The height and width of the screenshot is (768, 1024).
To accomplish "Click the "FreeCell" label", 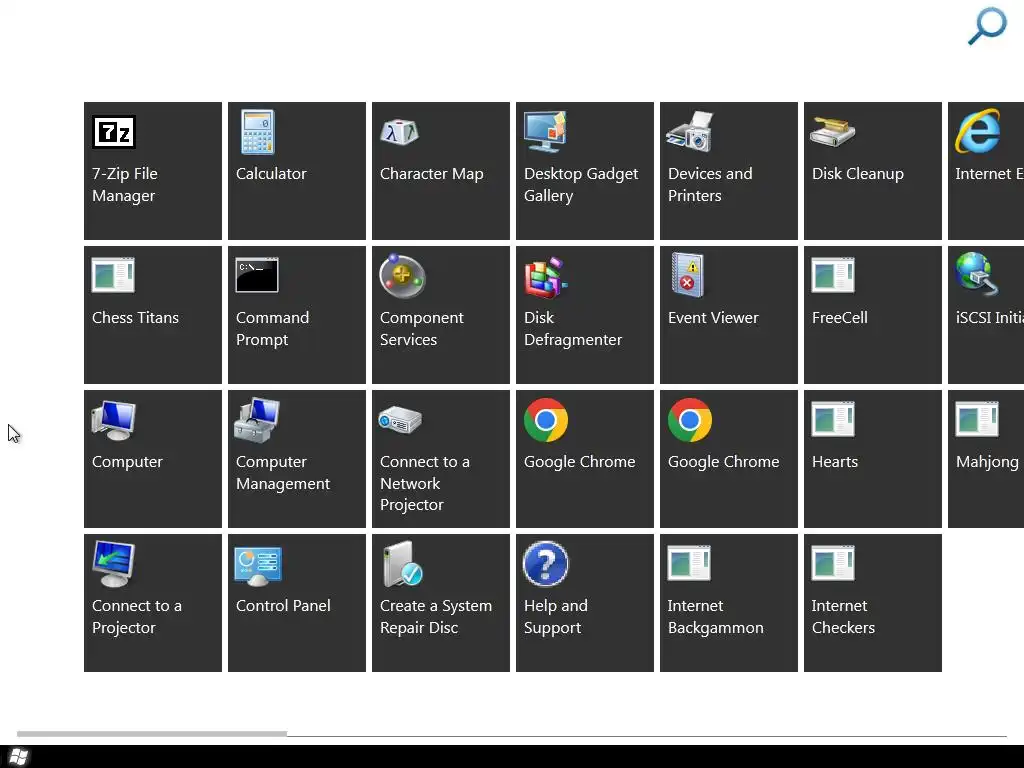I will coord(839,318).
